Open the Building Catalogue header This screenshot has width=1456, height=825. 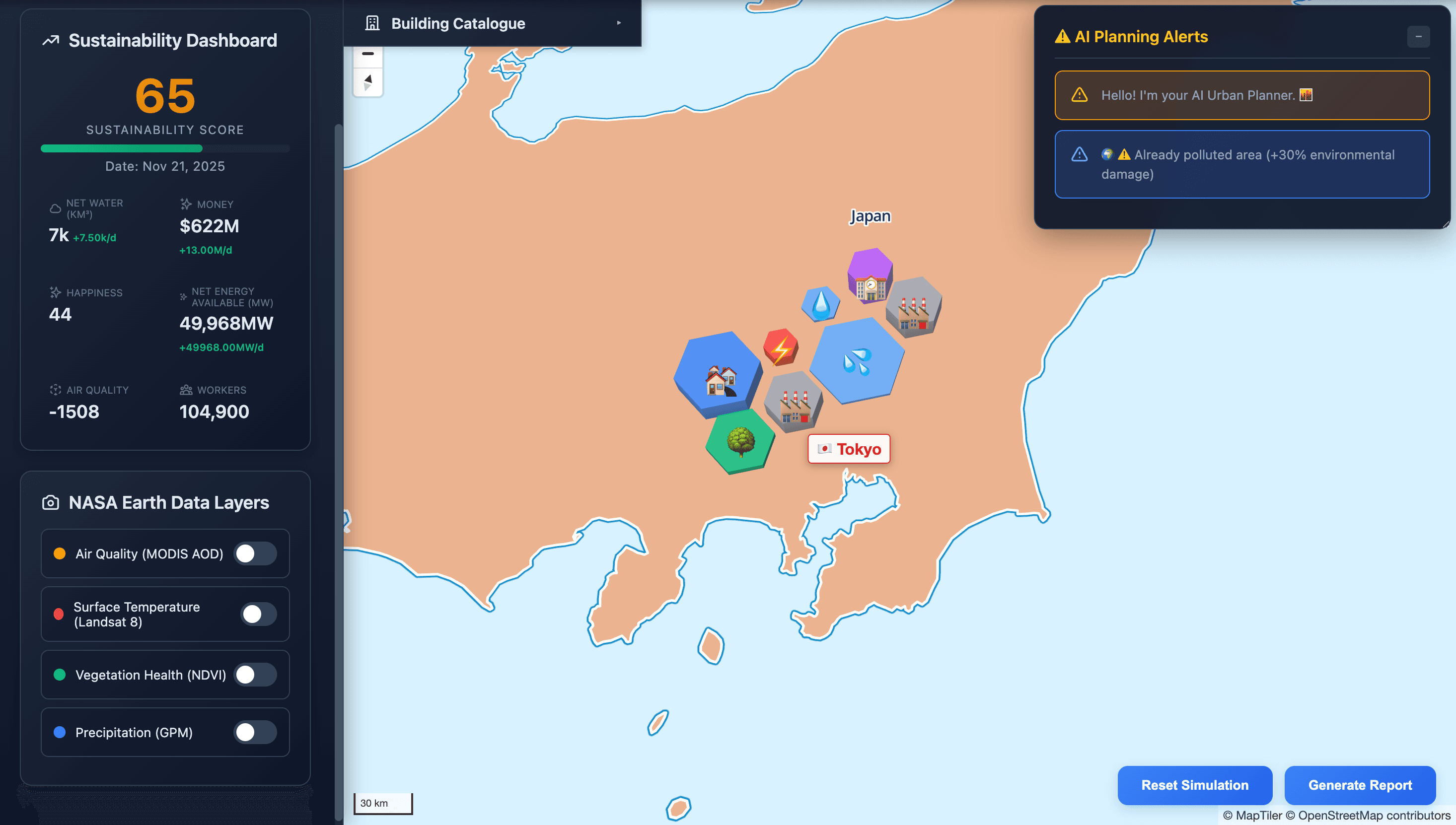458,23
